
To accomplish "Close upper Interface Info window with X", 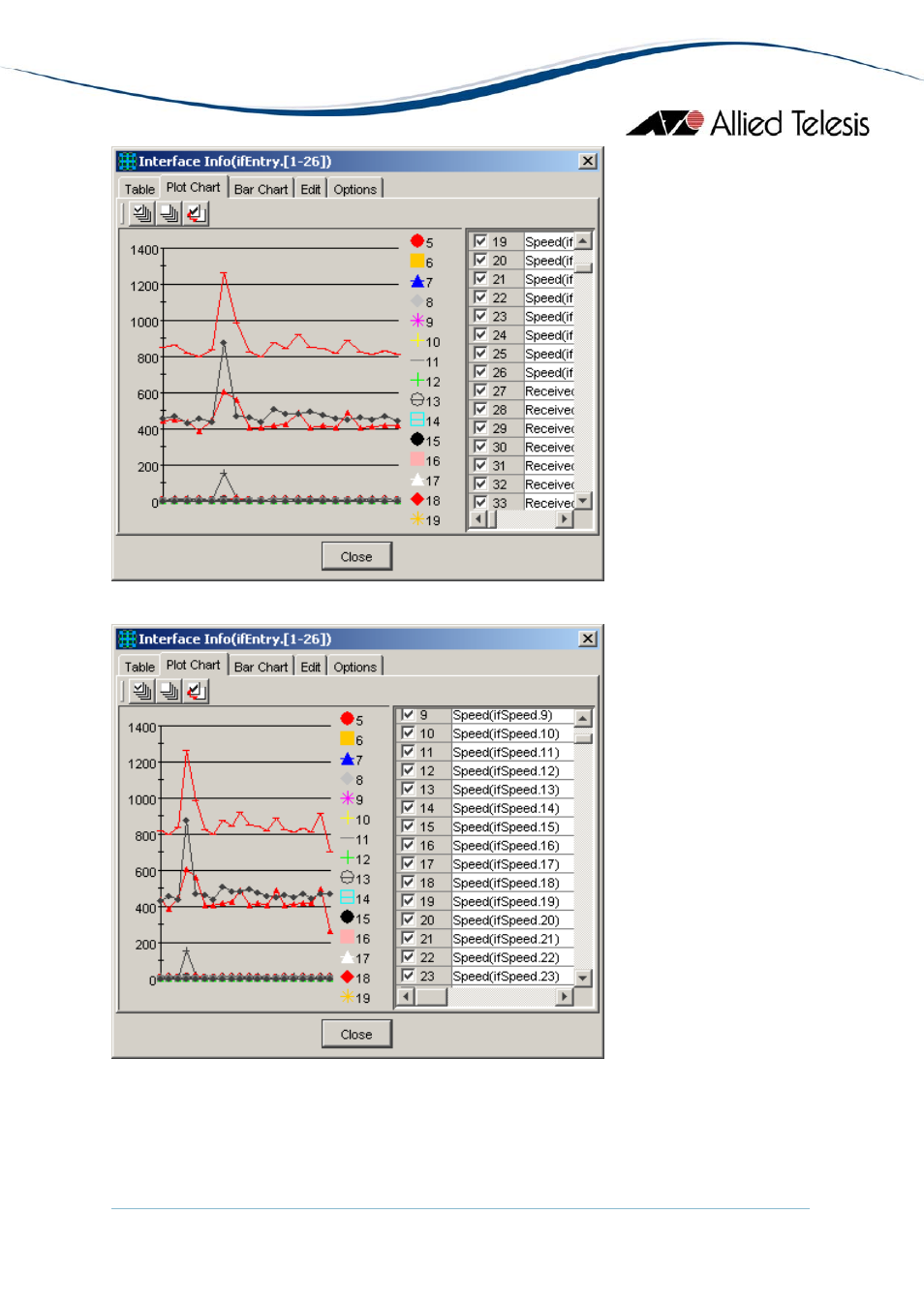I will (x=588, y=161).
